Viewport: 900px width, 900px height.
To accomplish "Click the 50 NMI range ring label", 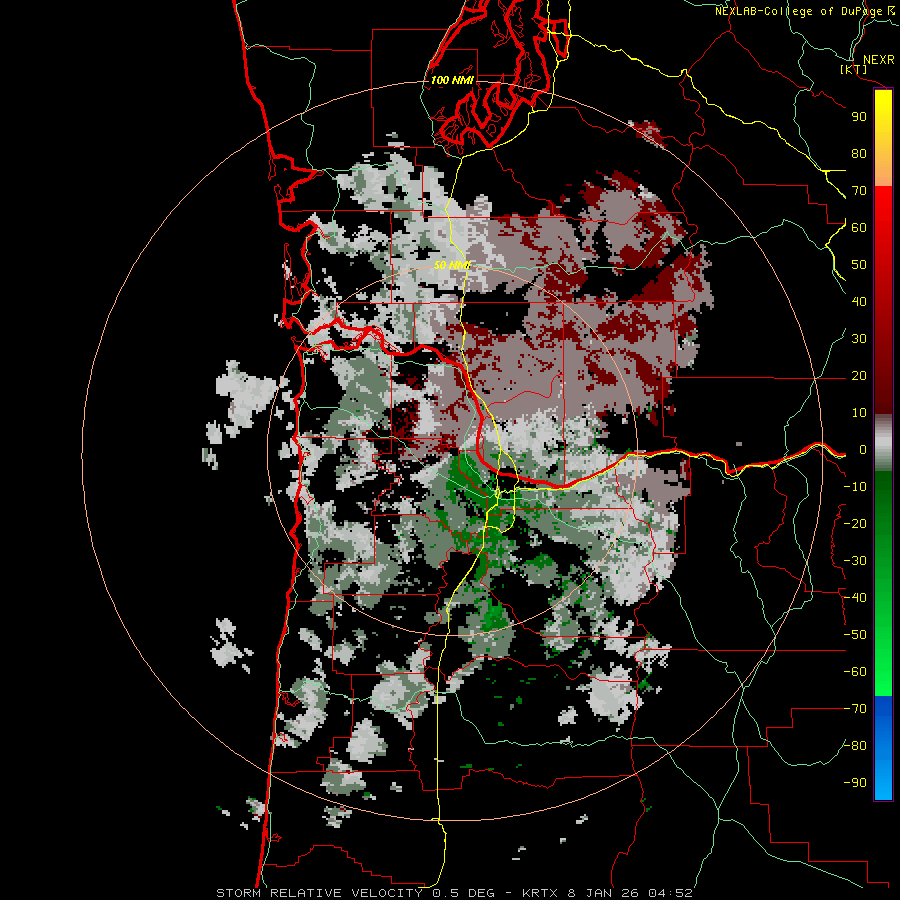I will point(452,265).
